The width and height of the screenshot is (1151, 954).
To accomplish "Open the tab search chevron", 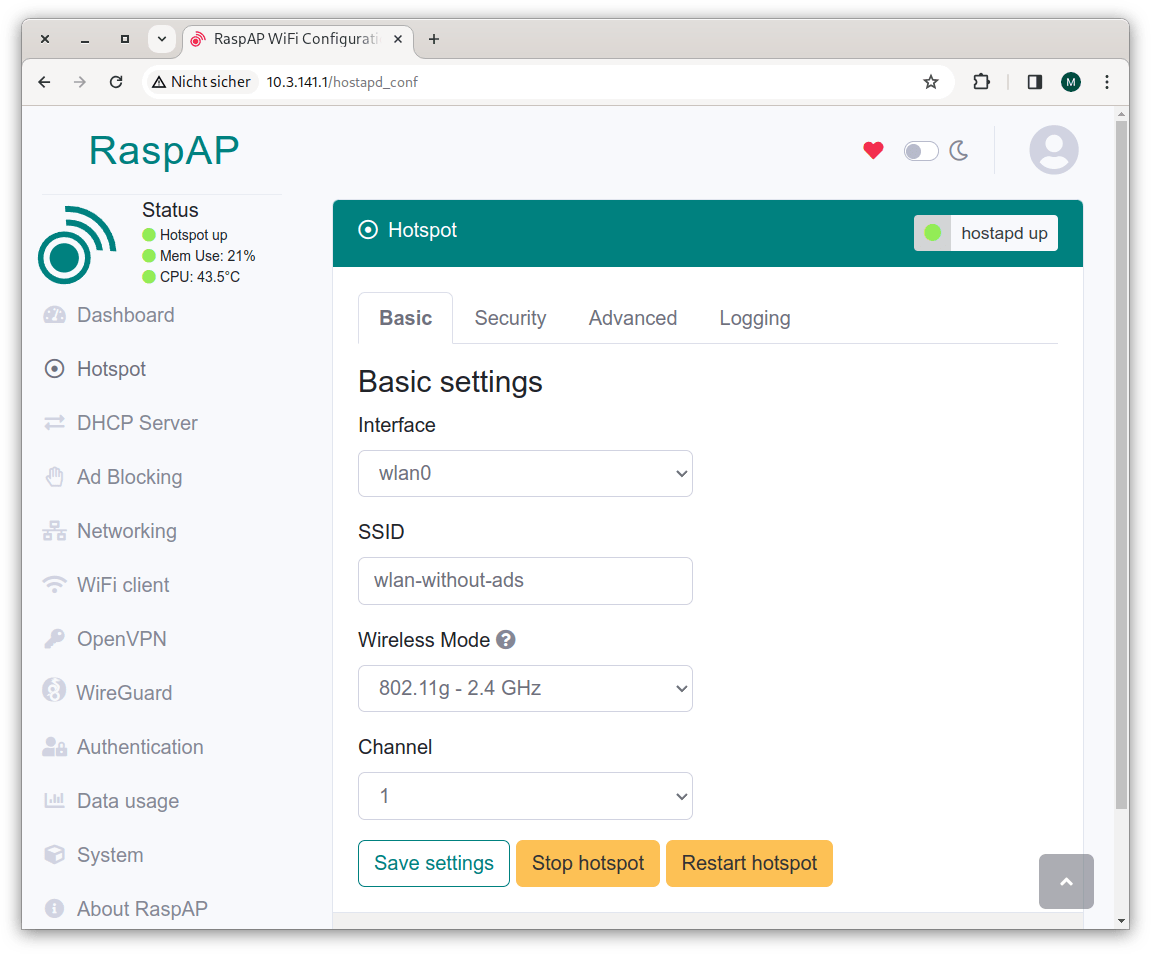I will click(162, 39).
